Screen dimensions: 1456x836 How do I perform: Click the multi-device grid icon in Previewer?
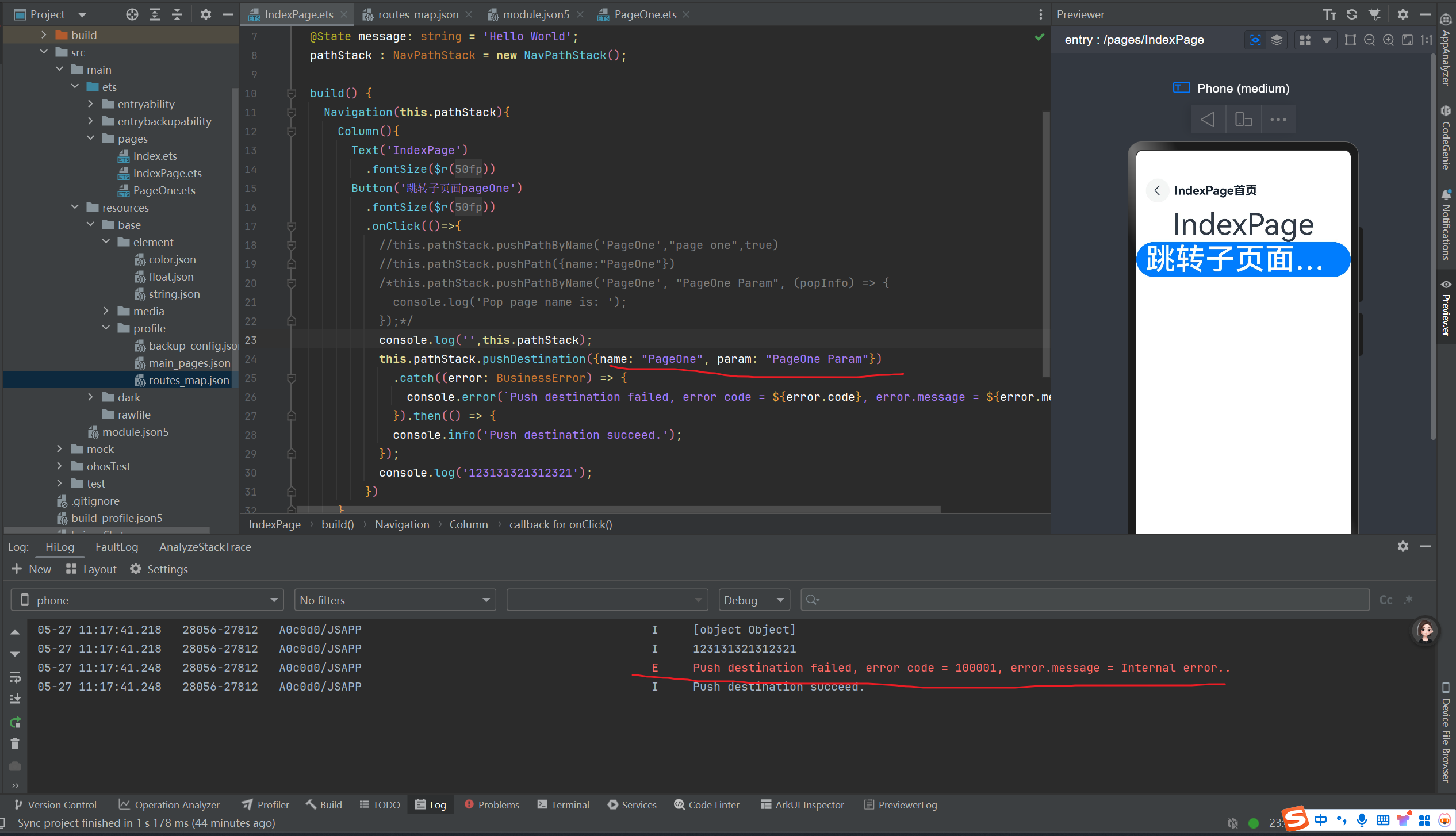[1305, 40]
